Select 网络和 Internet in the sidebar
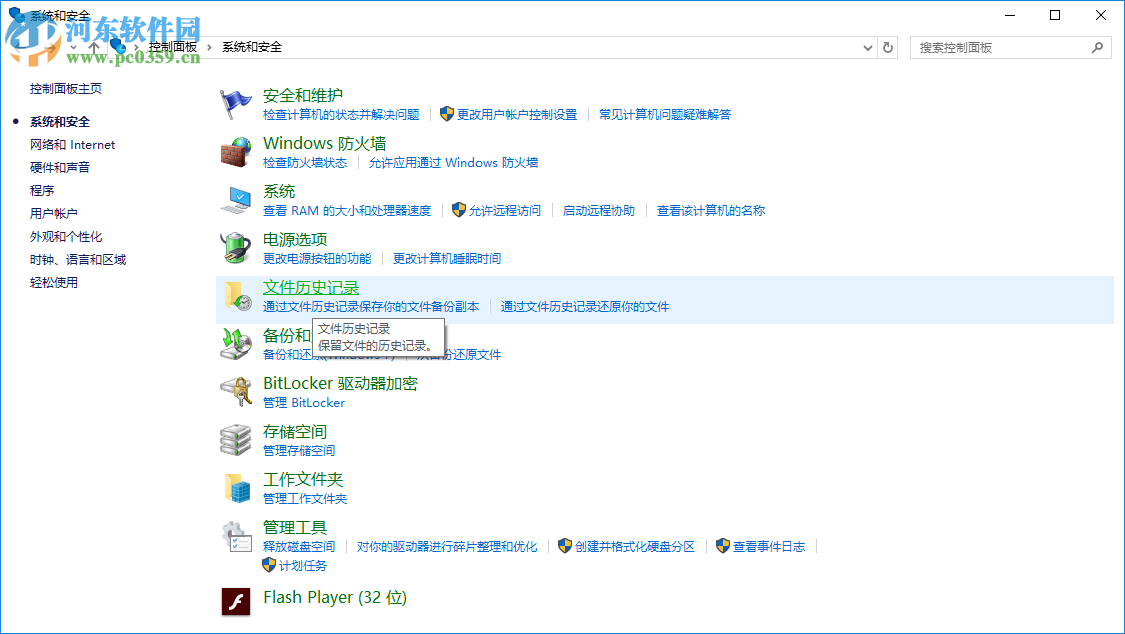The width and height of the screenshot is (1125, 634). tap(72, 144)
